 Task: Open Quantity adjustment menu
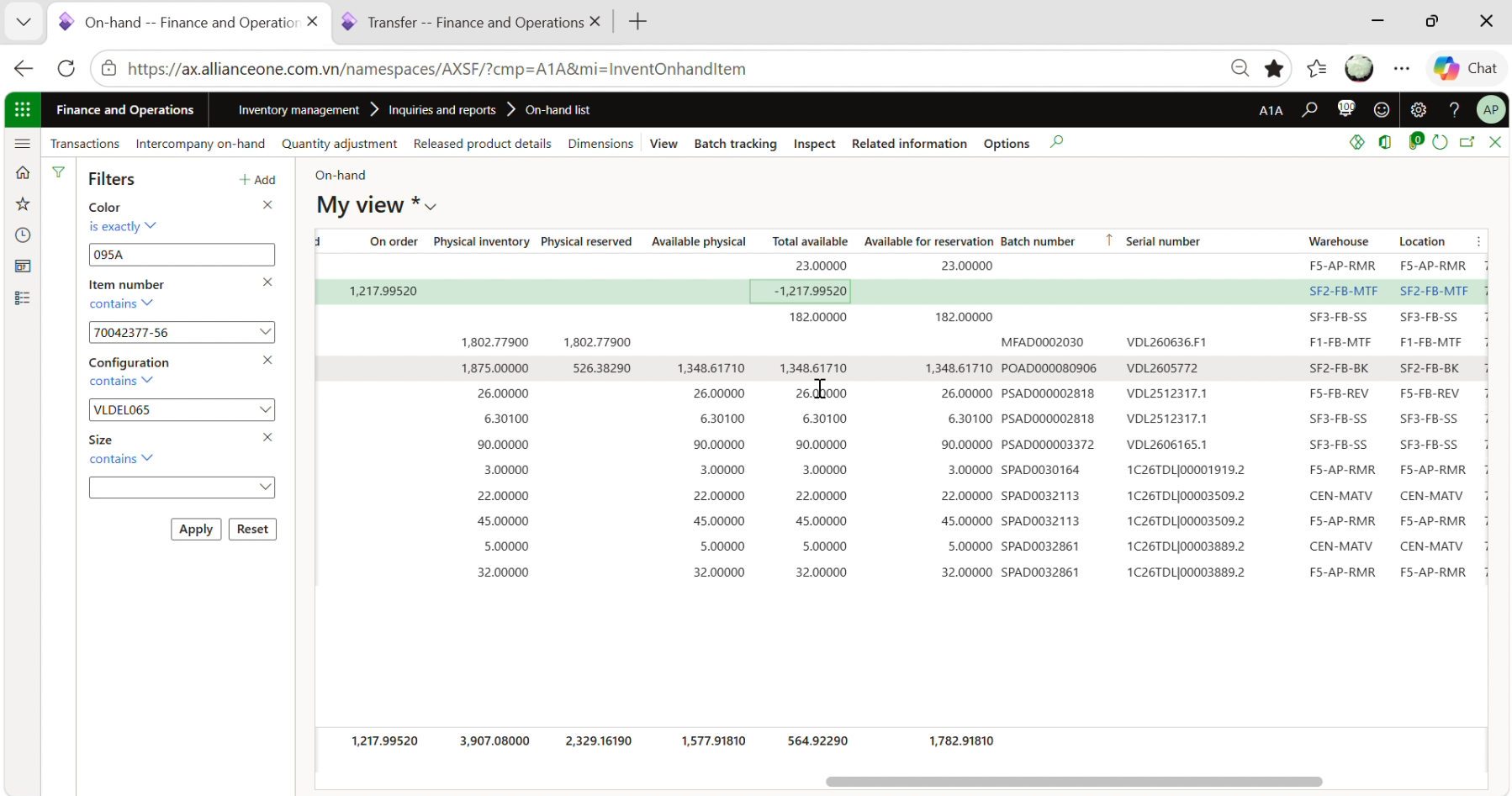point(339,144)
